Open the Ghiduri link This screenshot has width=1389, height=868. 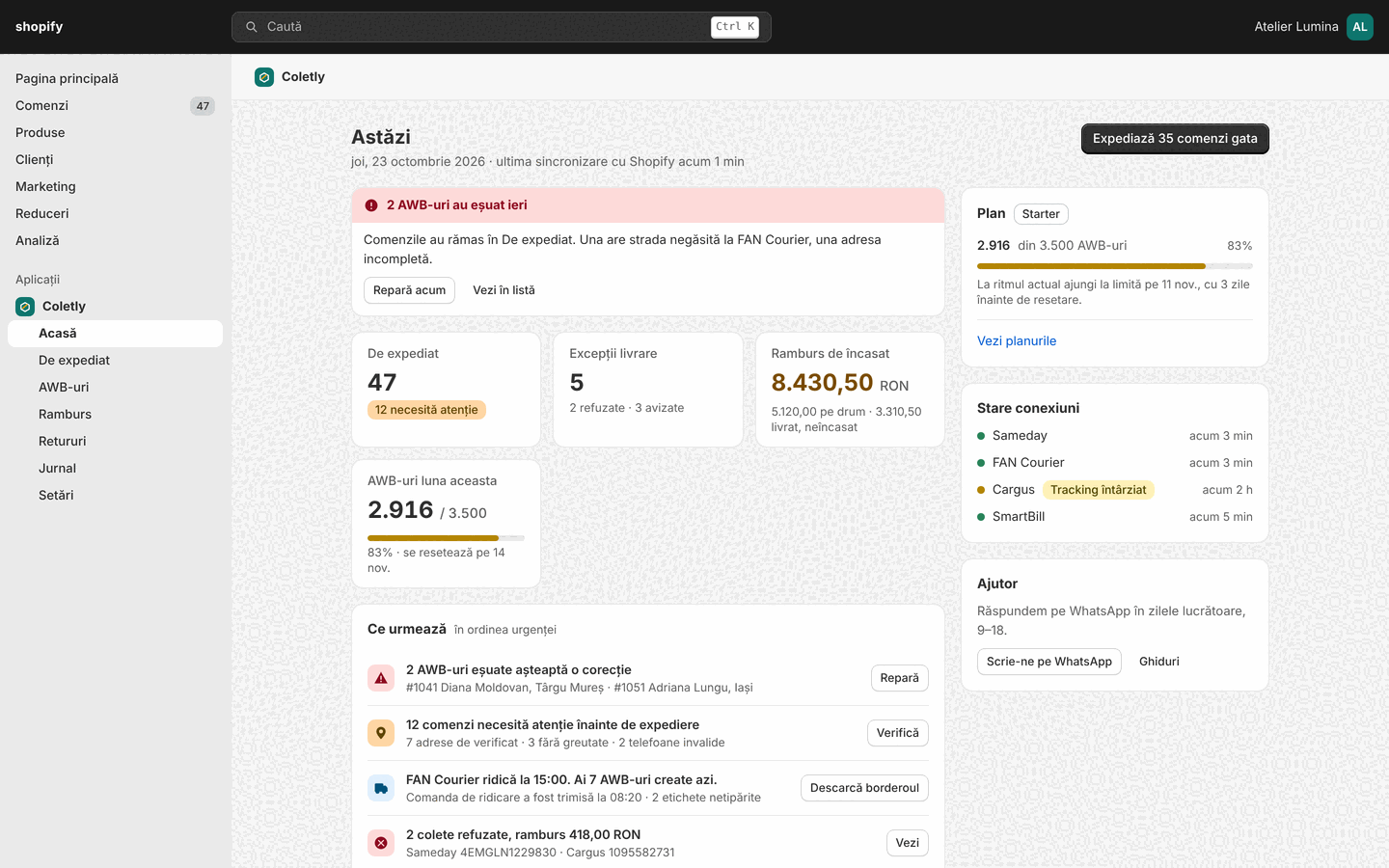[1159, 662]
